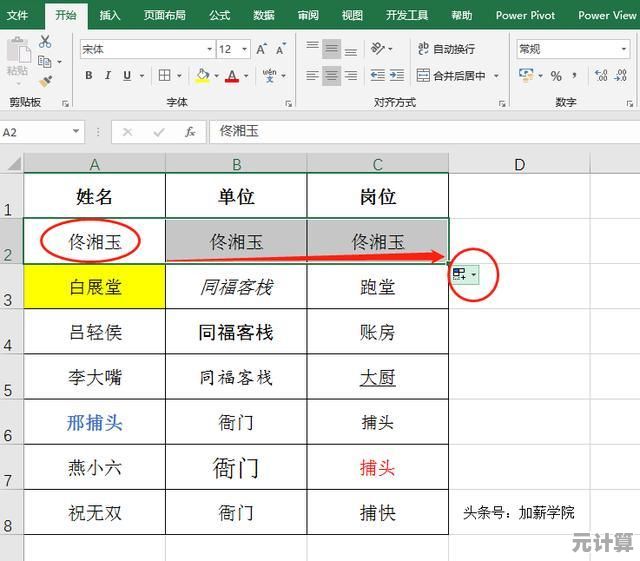This screenshot has height=561, width=640.
Task: Click the 合并后居中 button
Action: (x=450, y=76)
